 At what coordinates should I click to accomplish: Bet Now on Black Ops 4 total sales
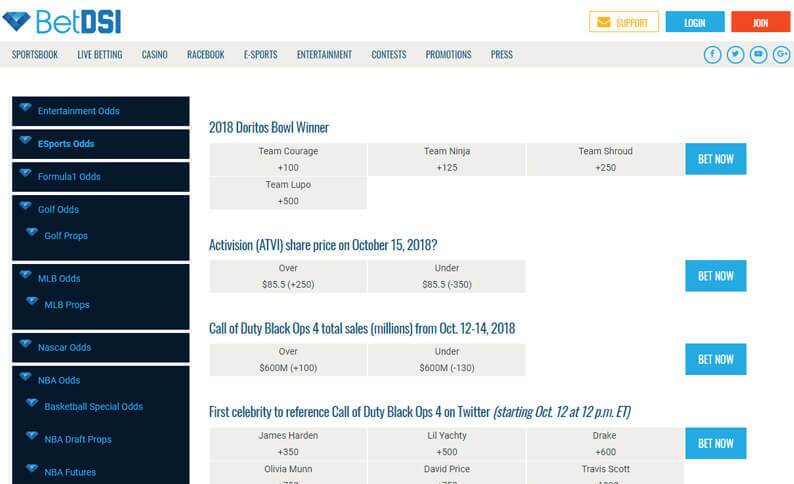pyautogui.click(x=716, y=359)
